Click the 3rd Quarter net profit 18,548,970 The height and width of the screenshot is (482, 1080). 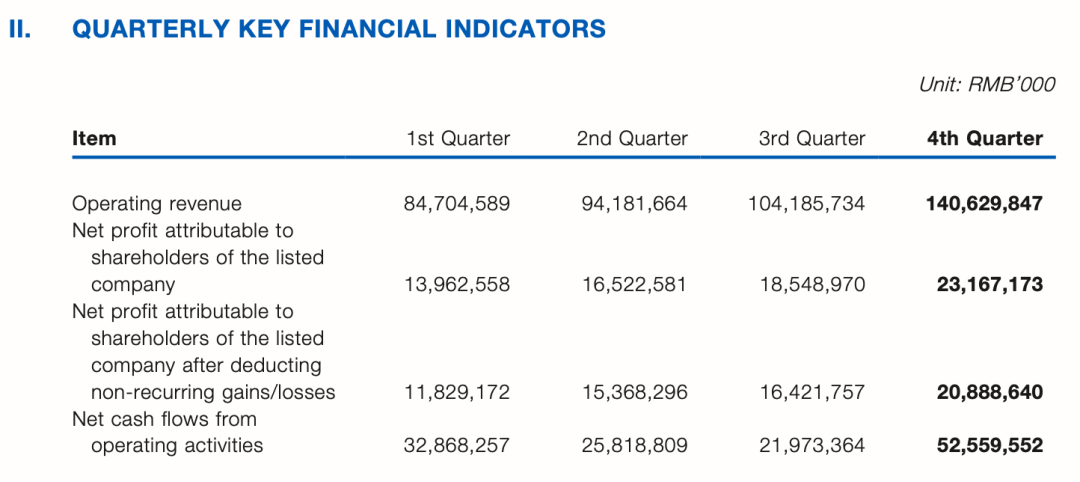pyautogui.click(x=812, y=285)
